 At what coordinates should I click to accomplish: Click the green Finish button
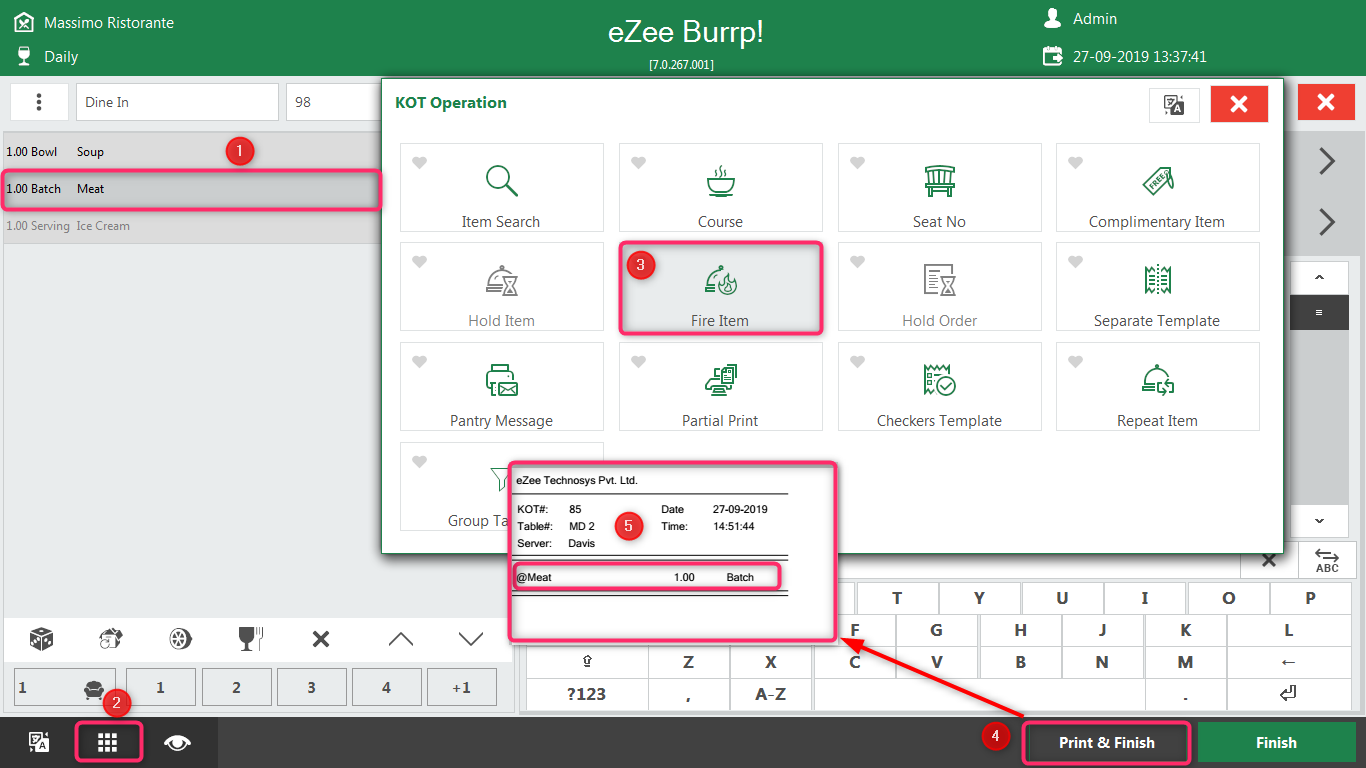(x=1276, y=743)
